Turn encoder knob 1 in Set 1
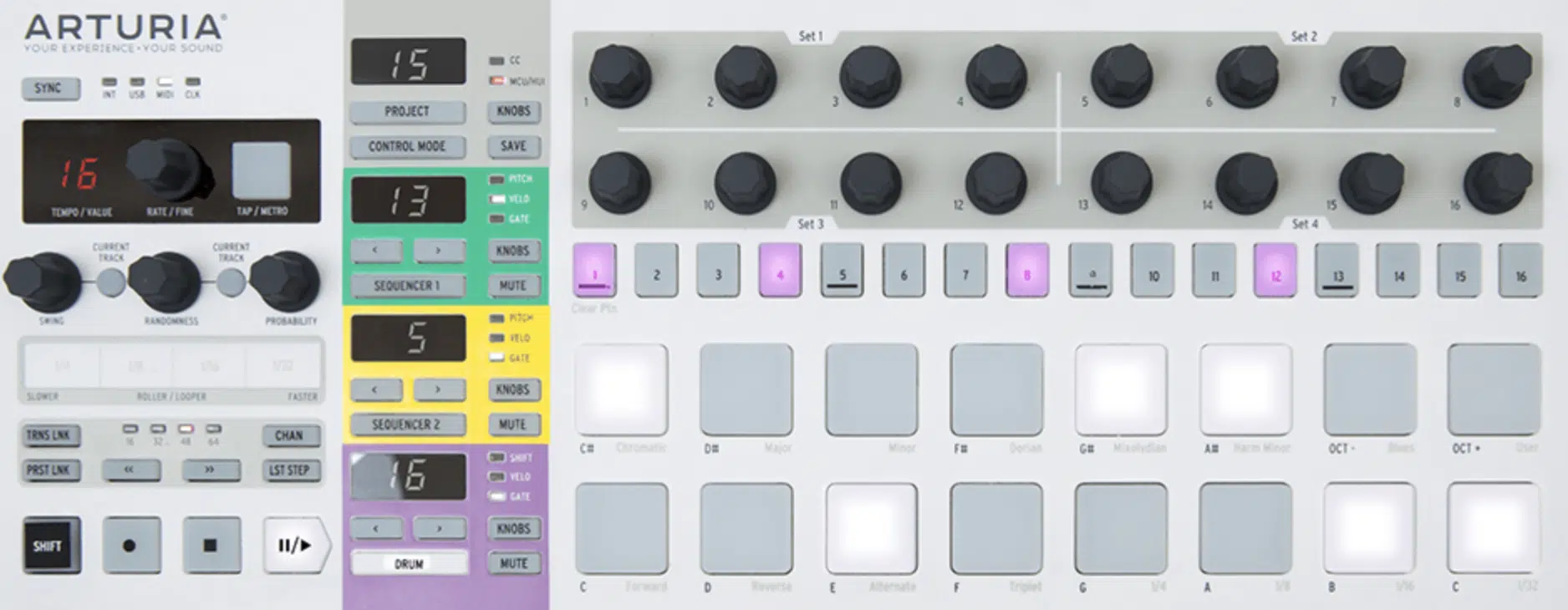Screen dimensions: 1568x610 (620, 76)
